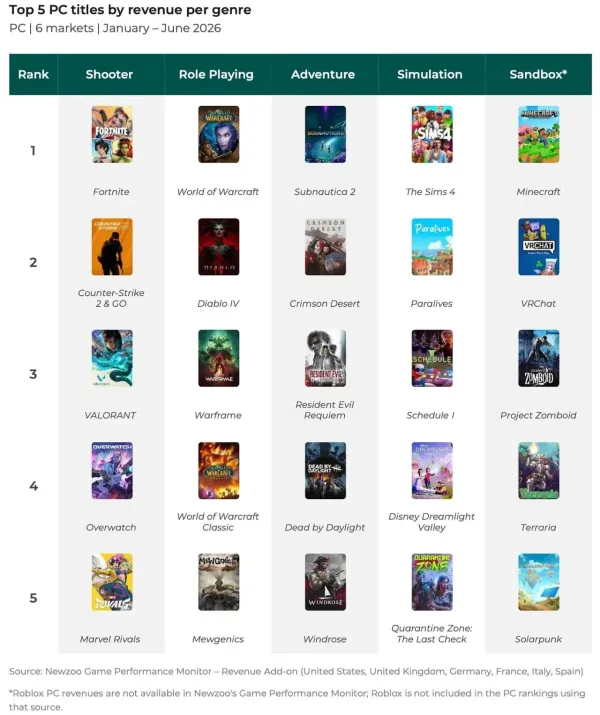Image resolution: width=600 pixels, height=715 pixels.
Task: Click the Schedule I cover image
Action: [x=432, y=358]
